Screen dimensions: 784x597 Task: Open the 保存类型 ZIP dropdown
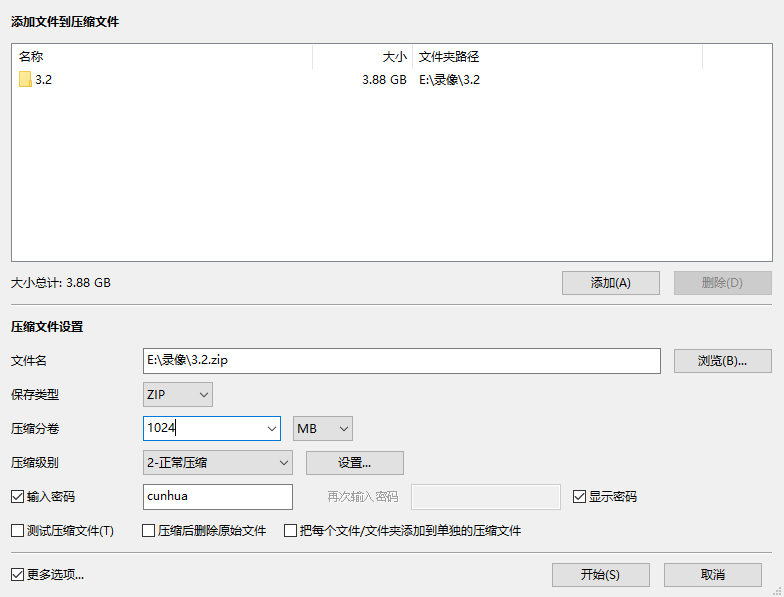[178, 395]
